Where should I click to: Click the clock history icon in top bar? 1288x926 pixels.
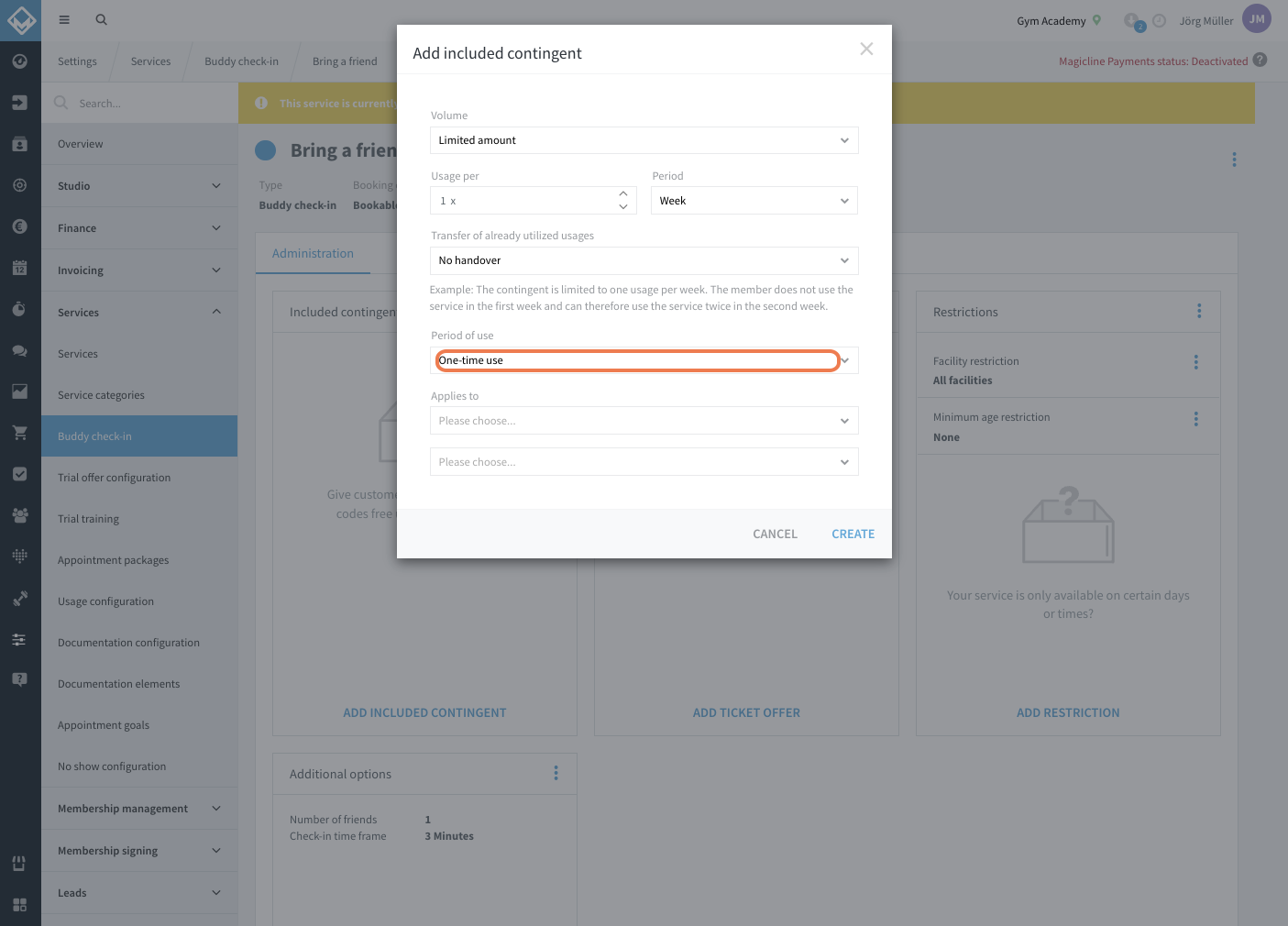1160,20
